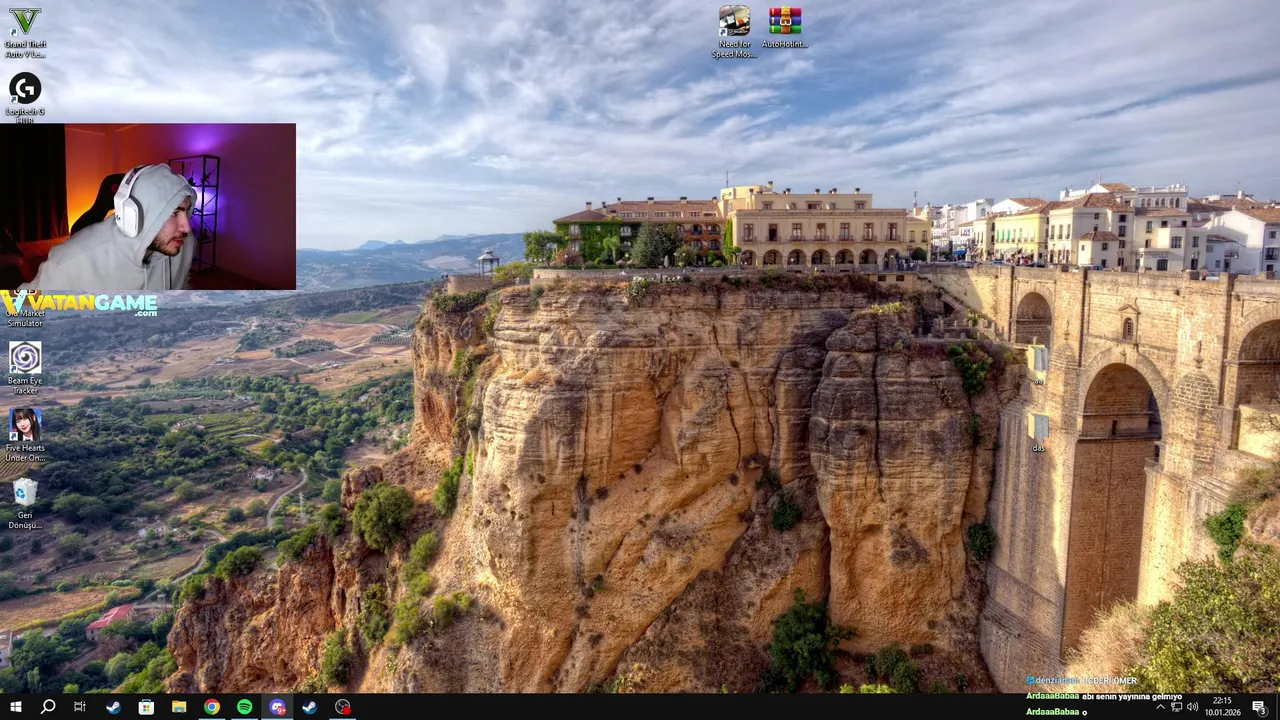Open the second Steam icon in the taskbar
The image size is (1280, 720).
coord(310,707)
